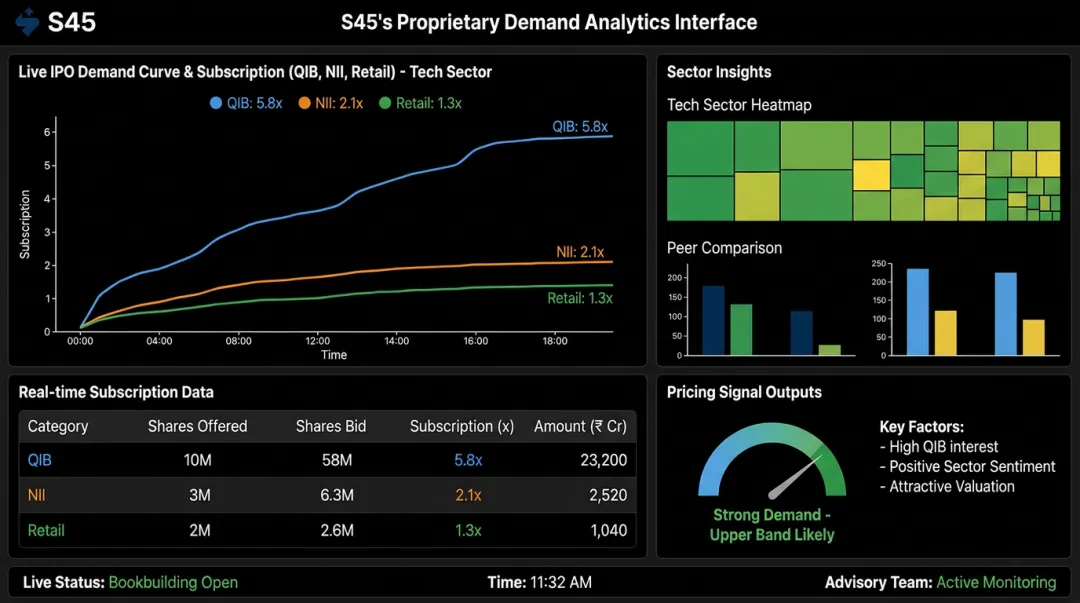
Task: Click the Peer Comparison heading
Action: [724, 248]
